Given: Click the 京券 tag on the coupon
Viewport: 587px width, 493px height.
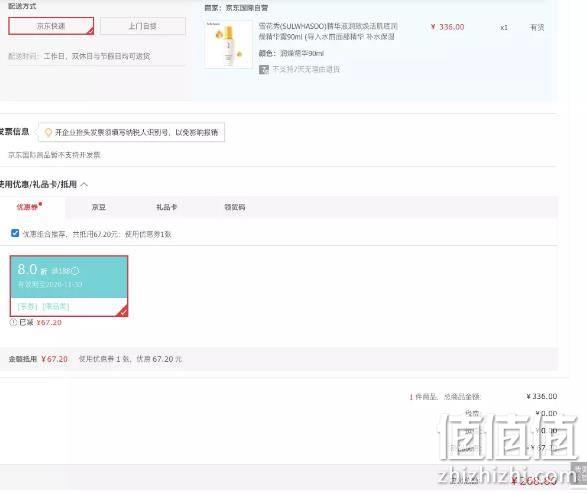Looking at the screenshot, I should click(27, 307).
